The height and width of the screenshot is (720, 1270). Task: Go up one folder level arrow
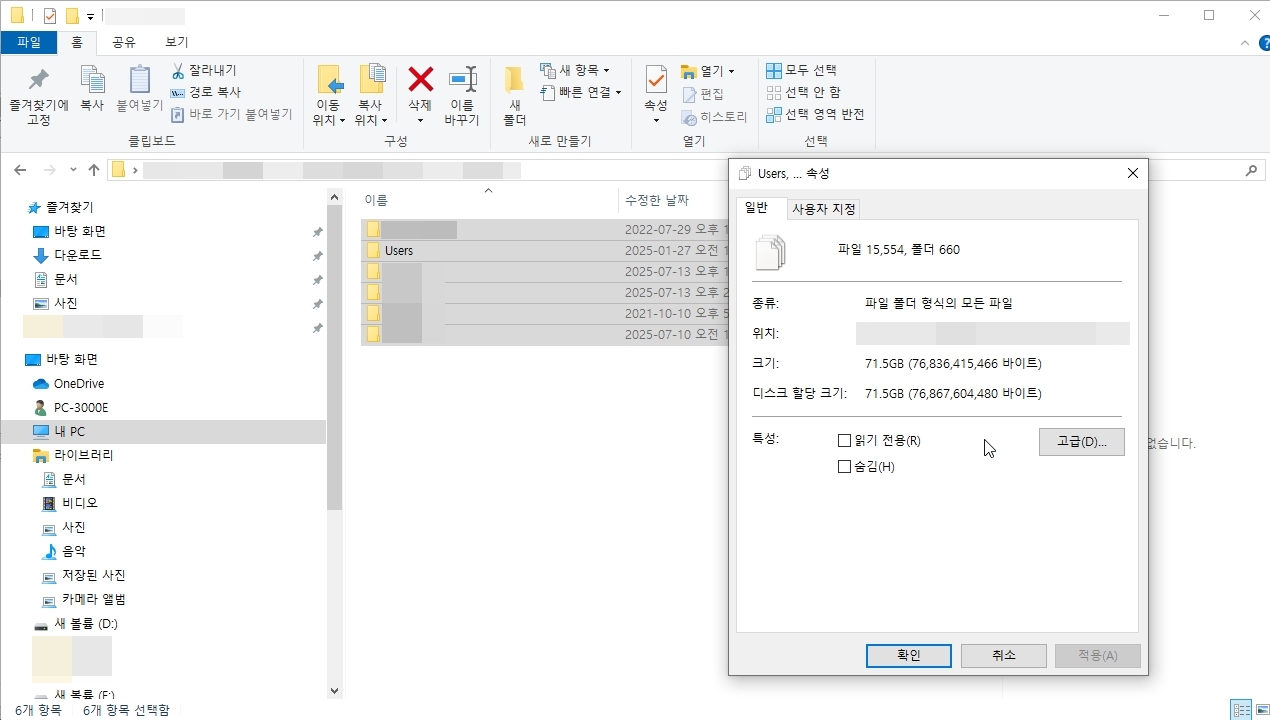tap(94, 170)
